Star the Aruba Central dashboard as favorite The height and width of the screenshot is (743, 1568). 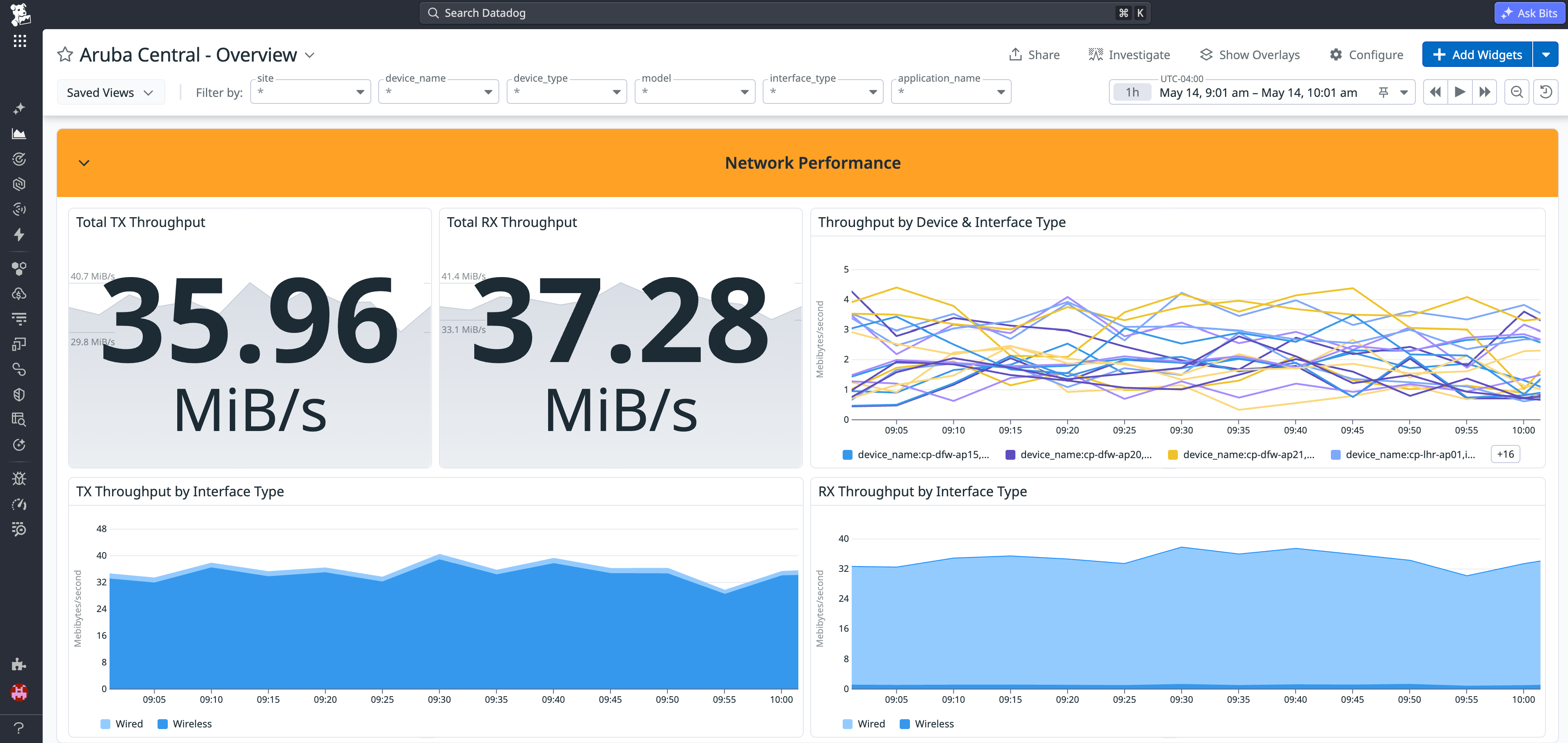[x=65, y=55]
